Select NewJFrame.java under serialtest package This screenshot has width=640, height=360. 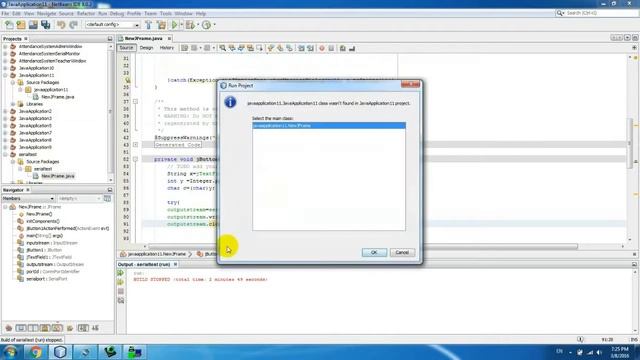(x=57, y=176)
